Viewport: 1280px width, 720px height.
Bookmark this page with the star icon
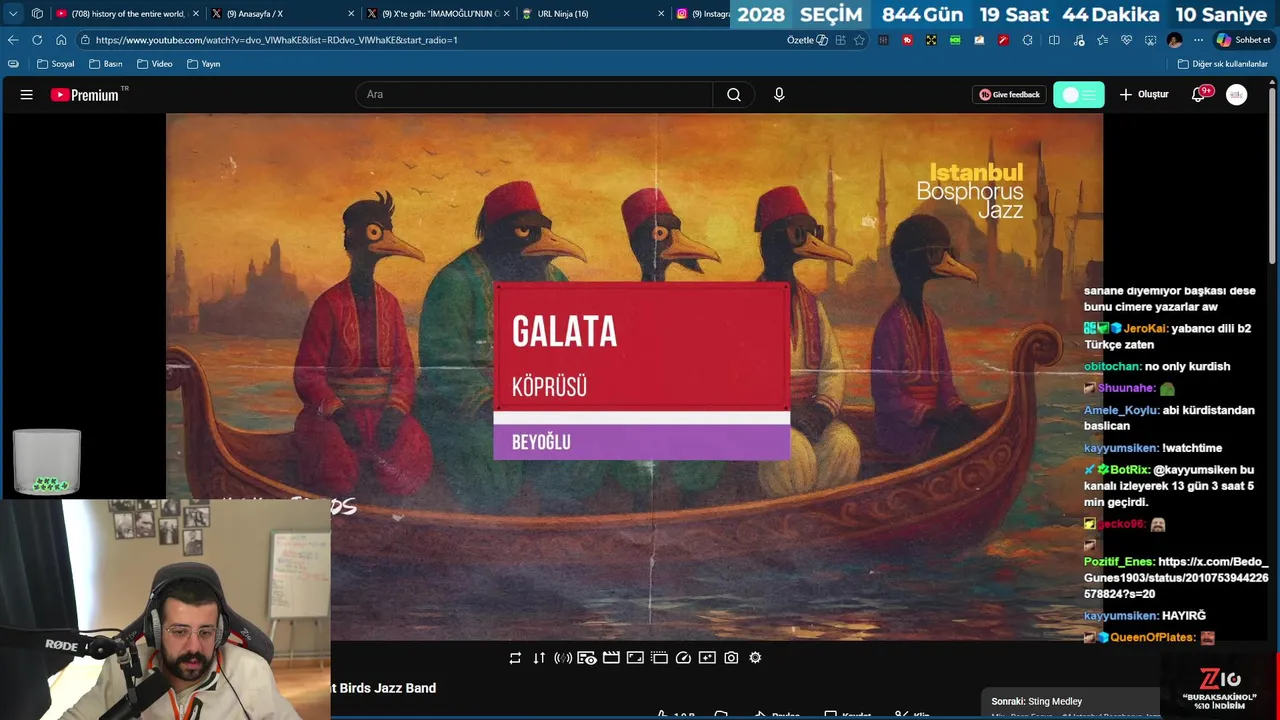pyautogui.click(x=859, y=40)
